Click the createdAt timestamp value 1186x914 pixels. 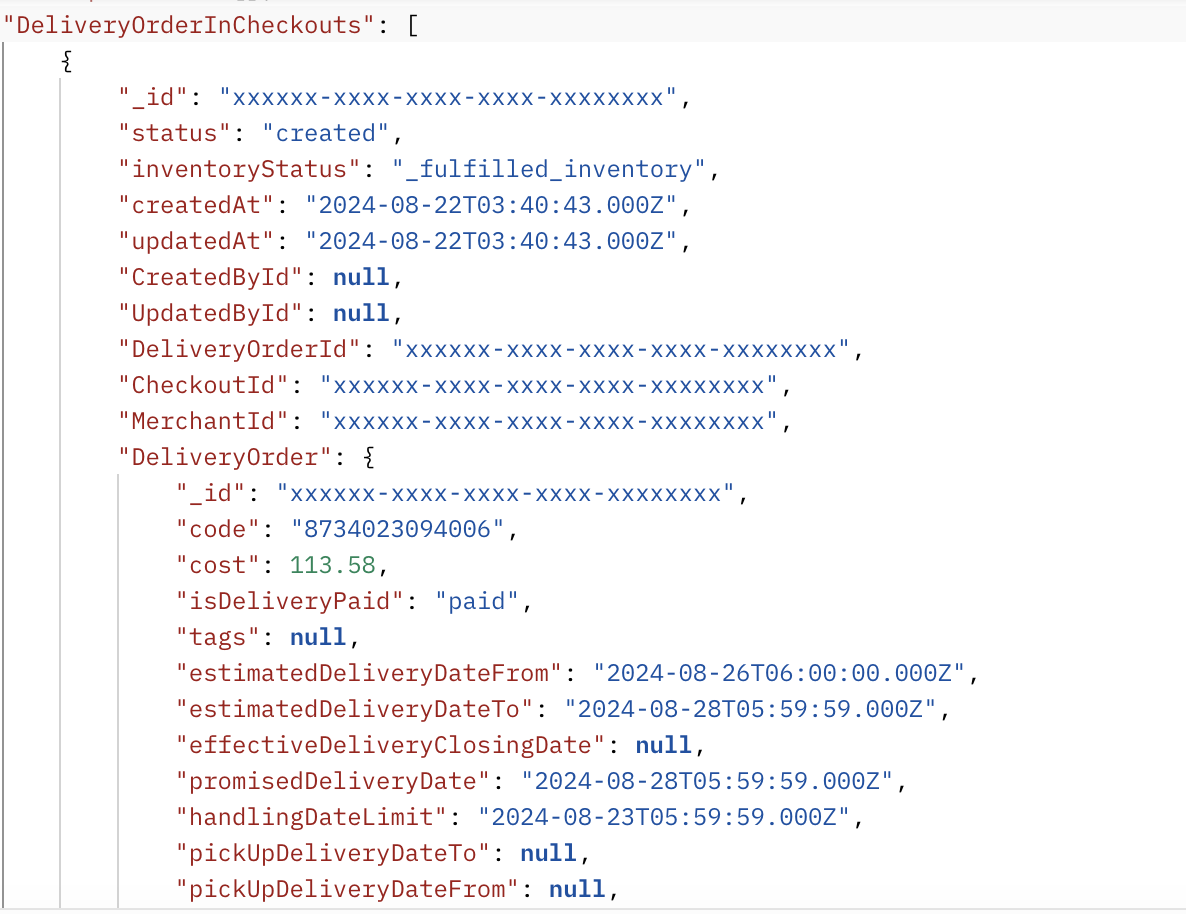(491, 205)
